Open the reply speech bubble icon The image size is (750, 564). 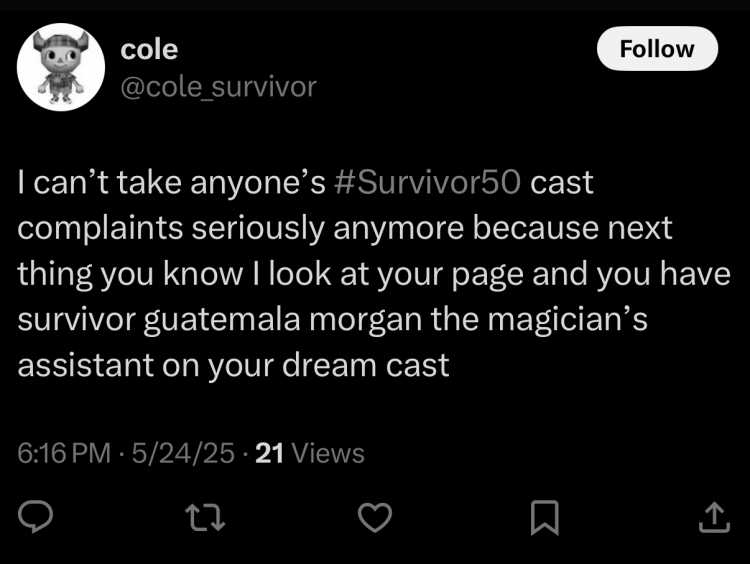pyautogui.click(x=35, y=517)
